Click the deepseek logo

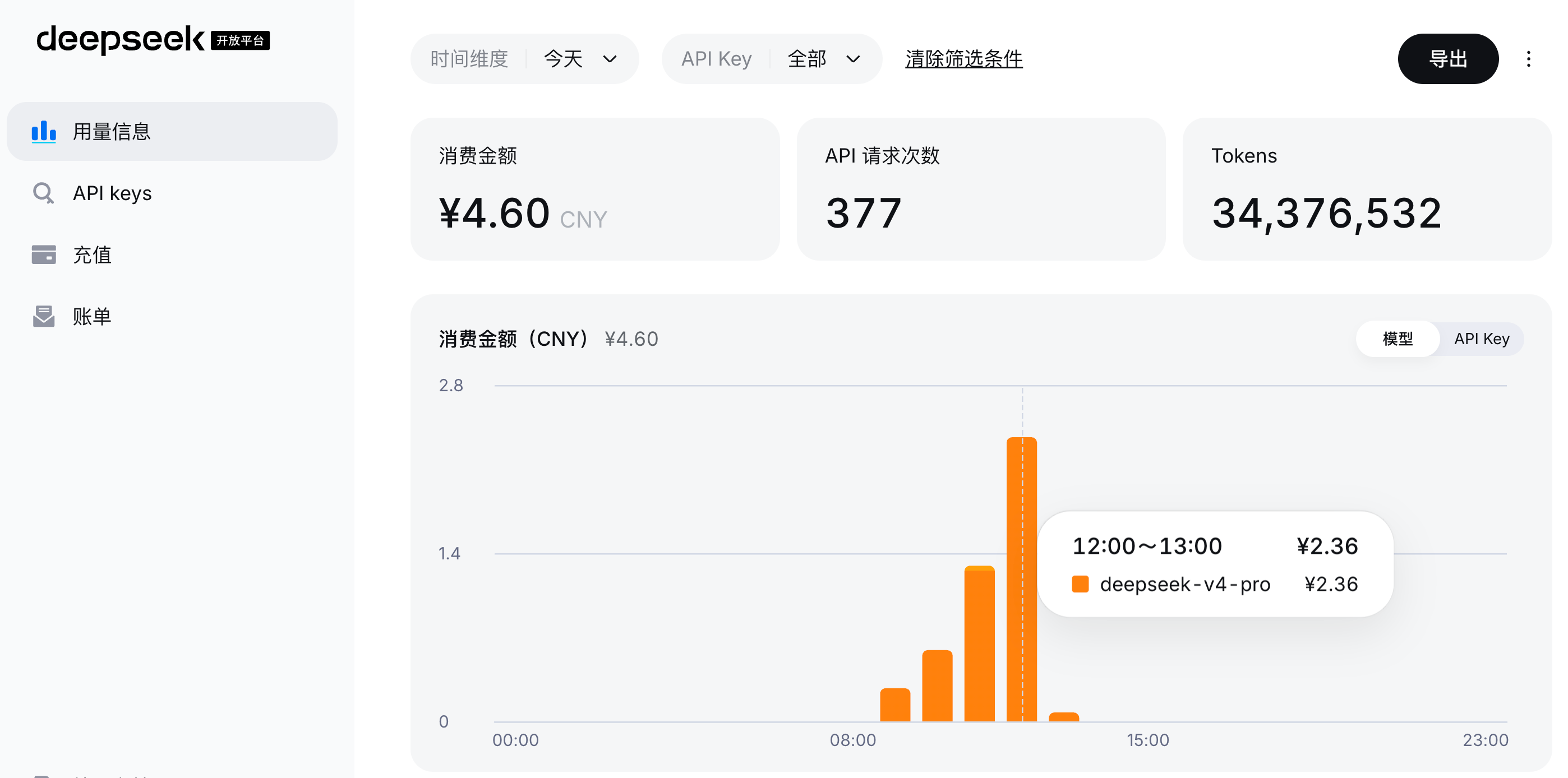point(120,40)
